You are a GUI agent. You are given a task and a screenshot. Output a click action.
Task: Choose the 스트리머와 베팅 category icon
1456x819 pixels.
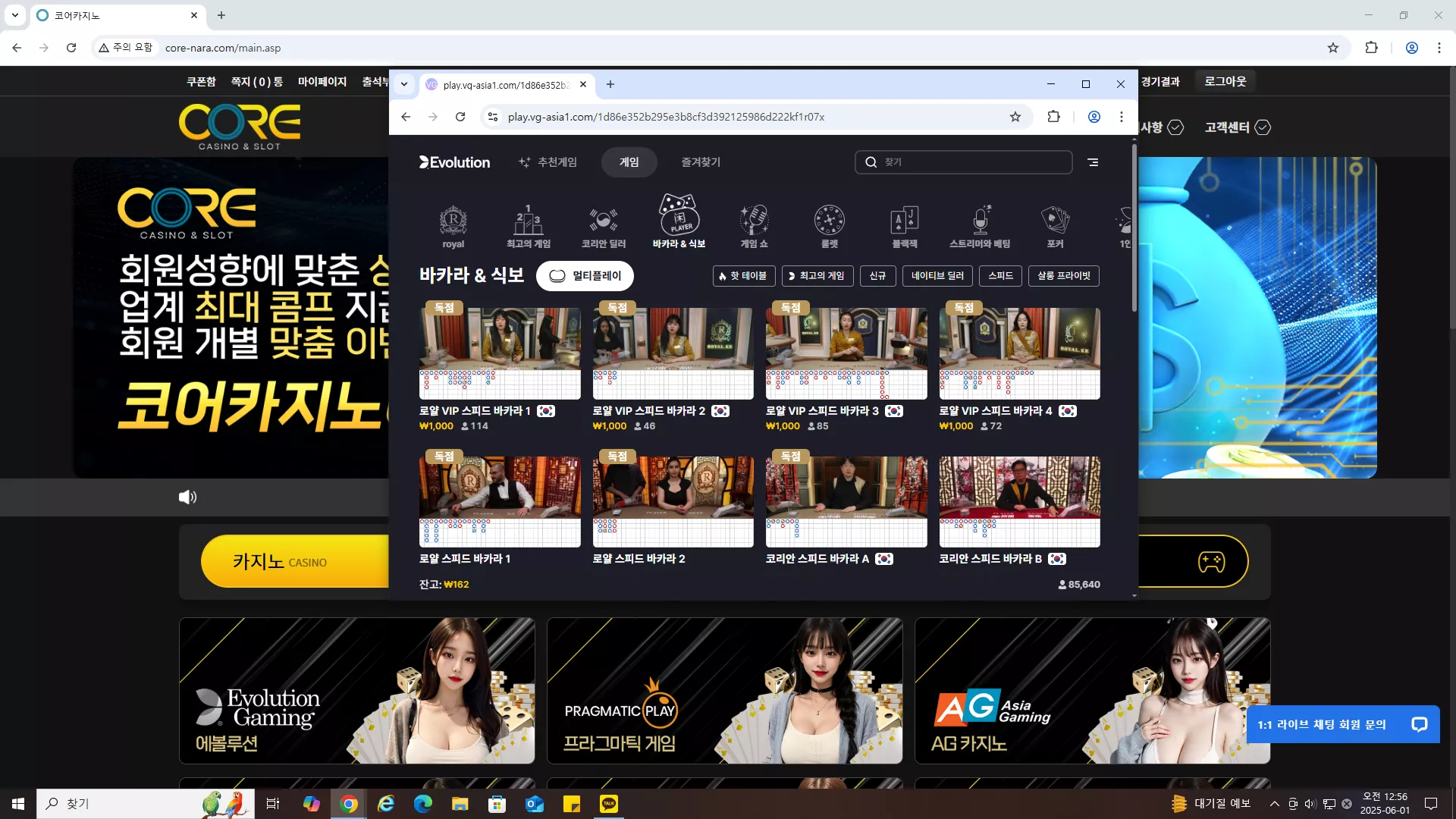coord(980,226)
